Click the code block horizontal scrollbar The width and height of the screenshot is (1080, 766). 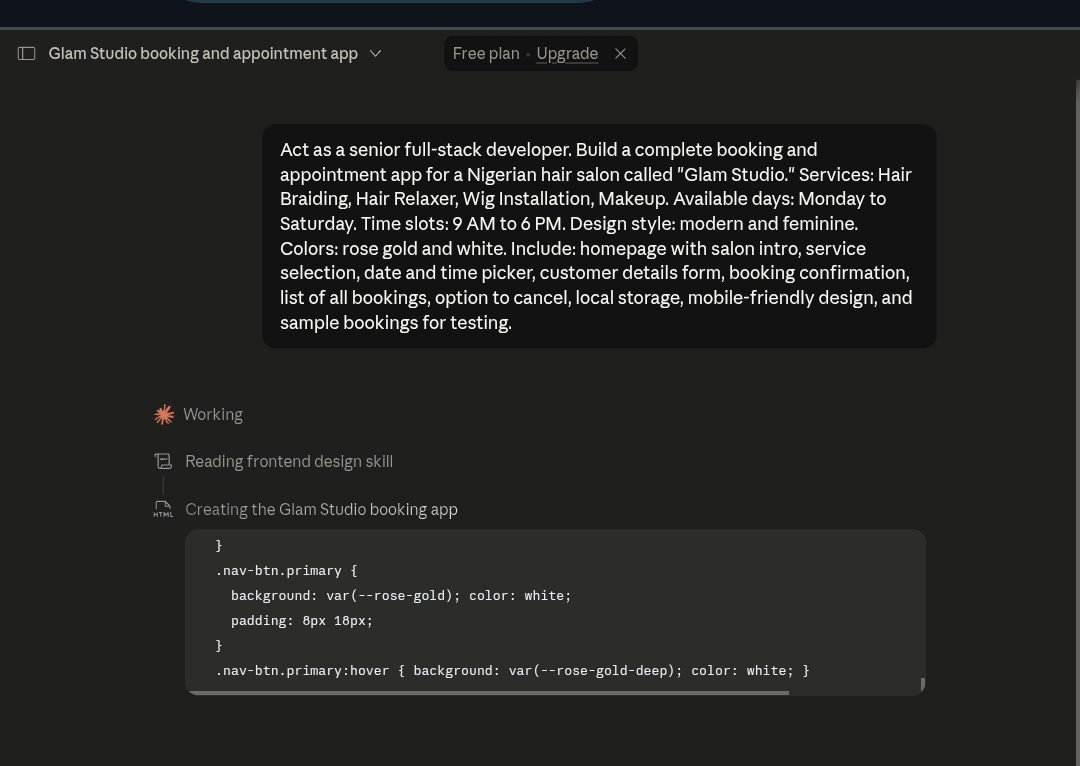[488, 692]
